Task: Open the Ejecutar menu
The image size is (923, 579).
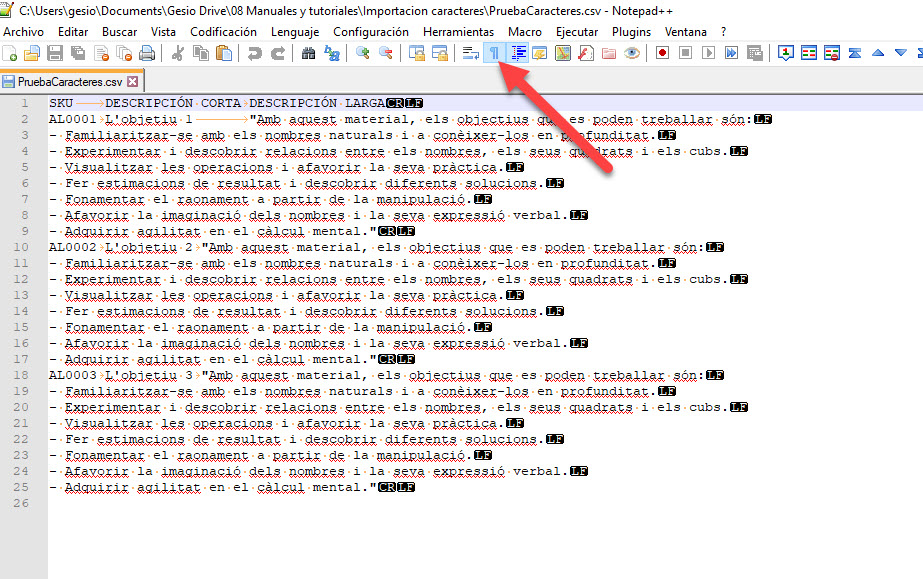Action: pos(577,32)
